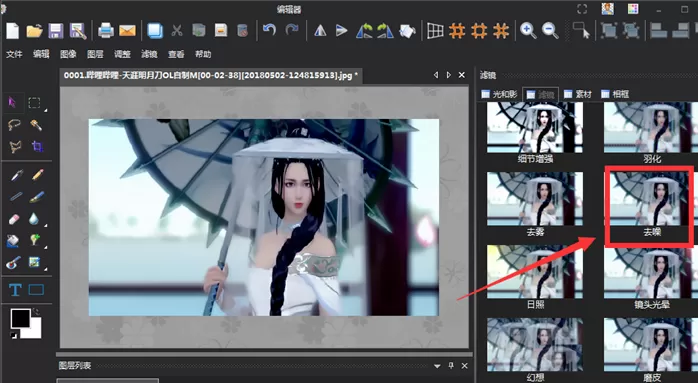Select the rectangle marquee tool
Image resolution: width=698 pixels, height=383 pixels.
pos(34,103)
